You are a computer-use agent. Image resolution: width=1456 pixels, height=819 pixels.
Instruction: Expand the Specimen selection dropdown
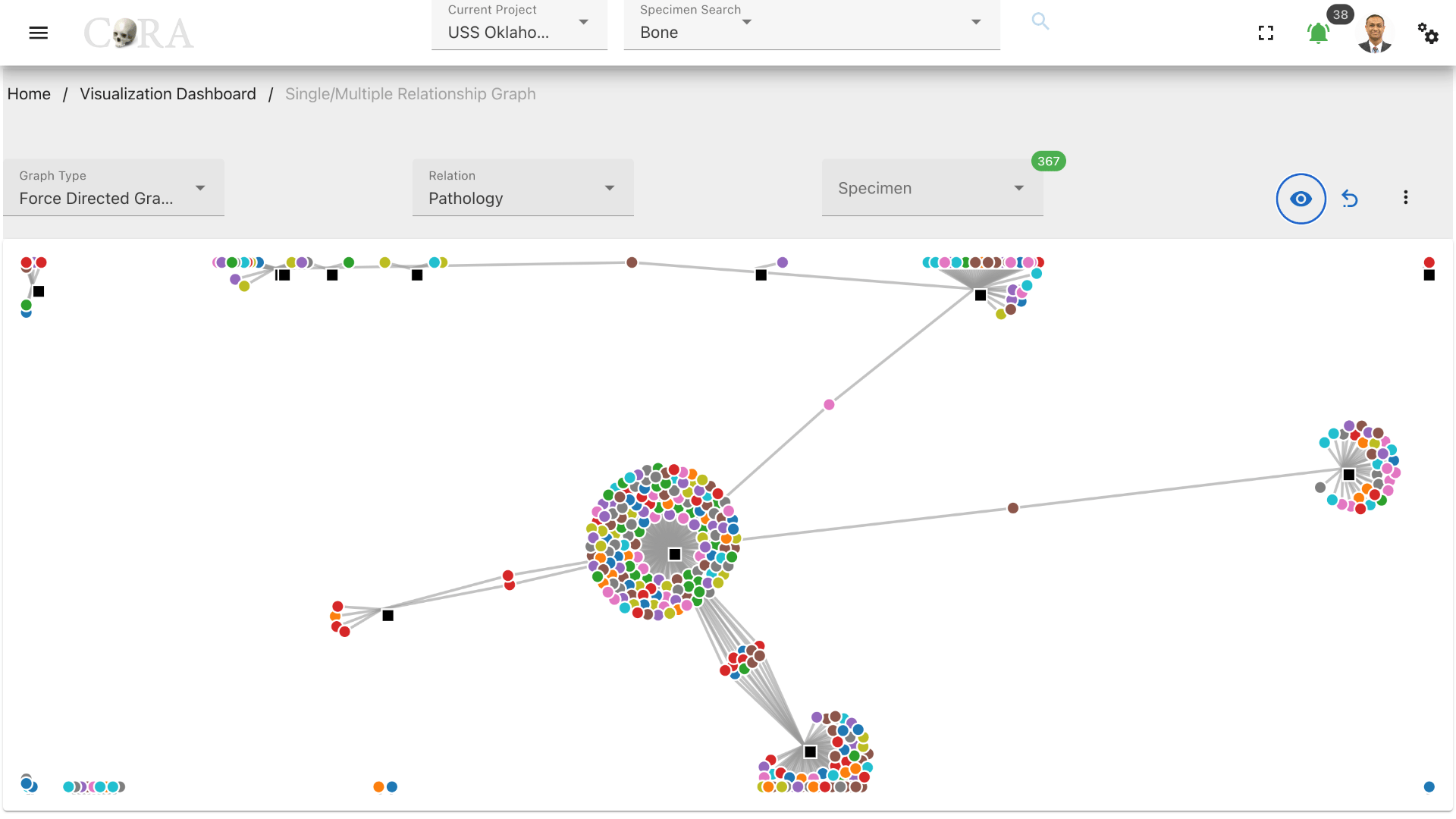point(932,188)
